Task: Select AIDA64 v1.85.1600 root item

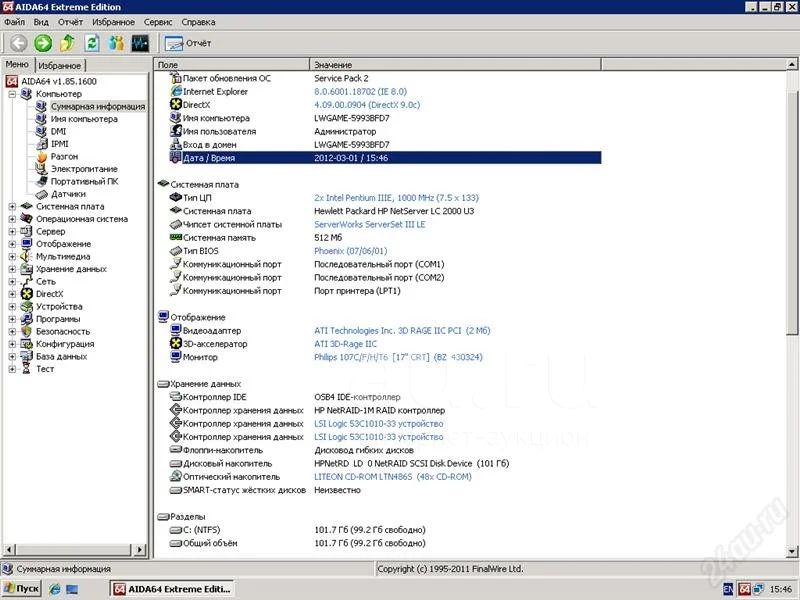Action: coord(59,81)
